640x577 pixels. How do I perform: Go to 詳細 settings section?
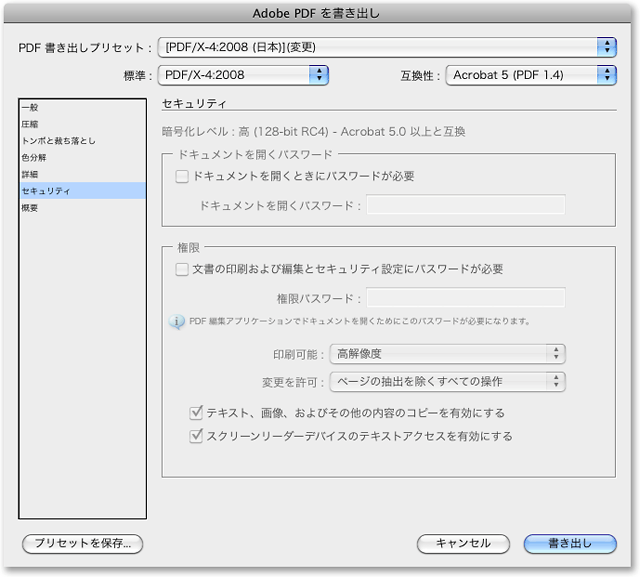pos(31,174)
